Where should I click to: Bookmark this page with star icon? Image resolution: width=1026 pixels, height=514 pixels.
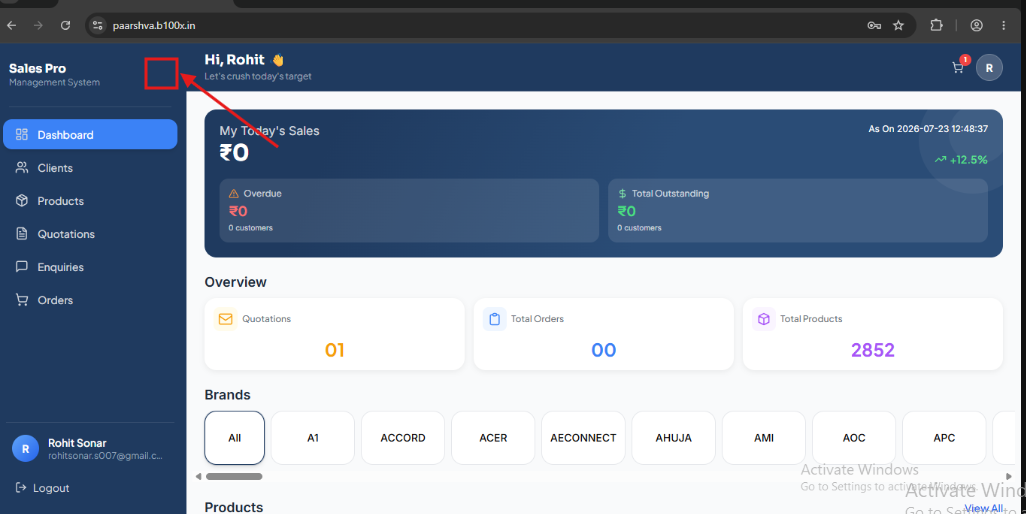tap(898, 26)
